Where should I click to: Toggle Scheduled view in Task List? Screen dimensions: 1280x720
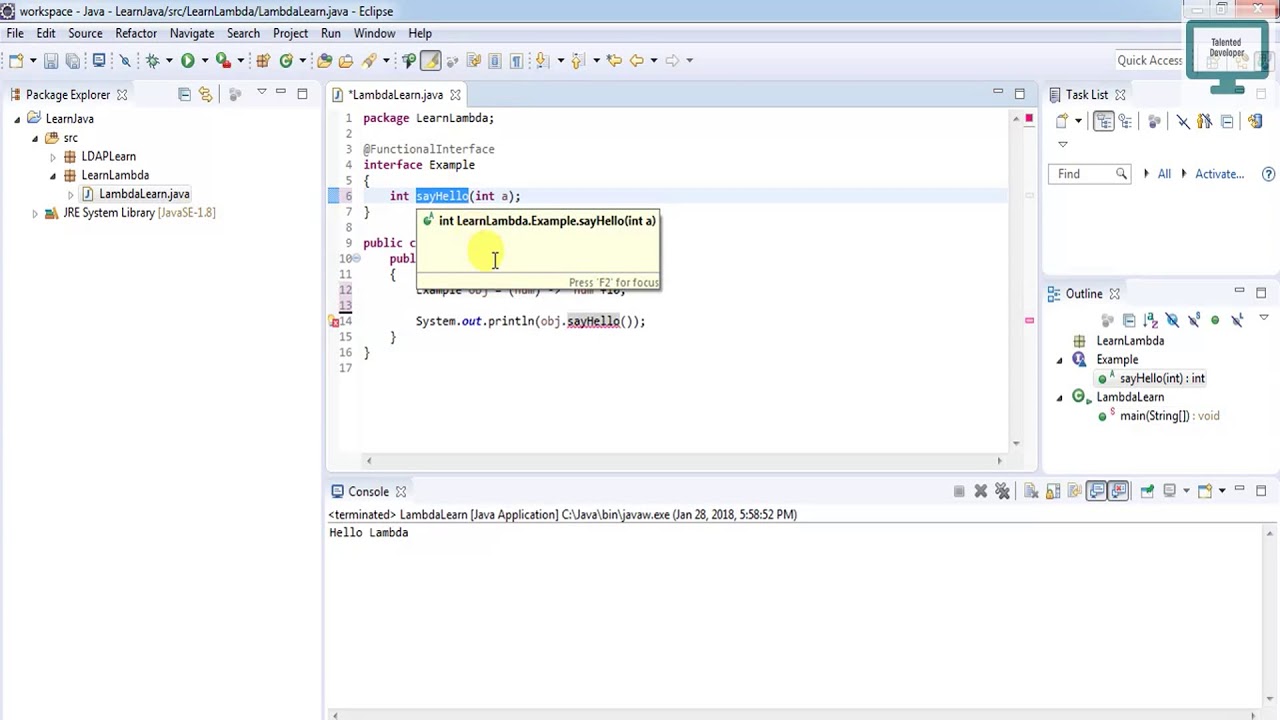pos(1125,121)
